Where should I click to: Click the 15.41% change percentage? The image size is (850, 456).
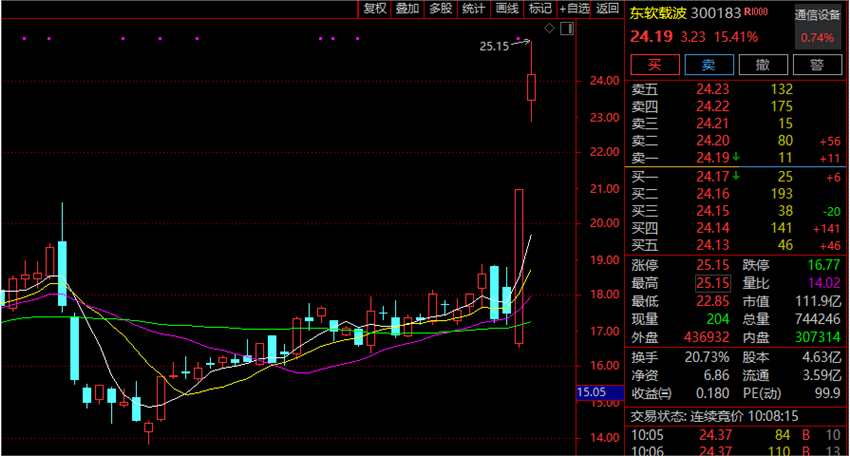(736, 37)
